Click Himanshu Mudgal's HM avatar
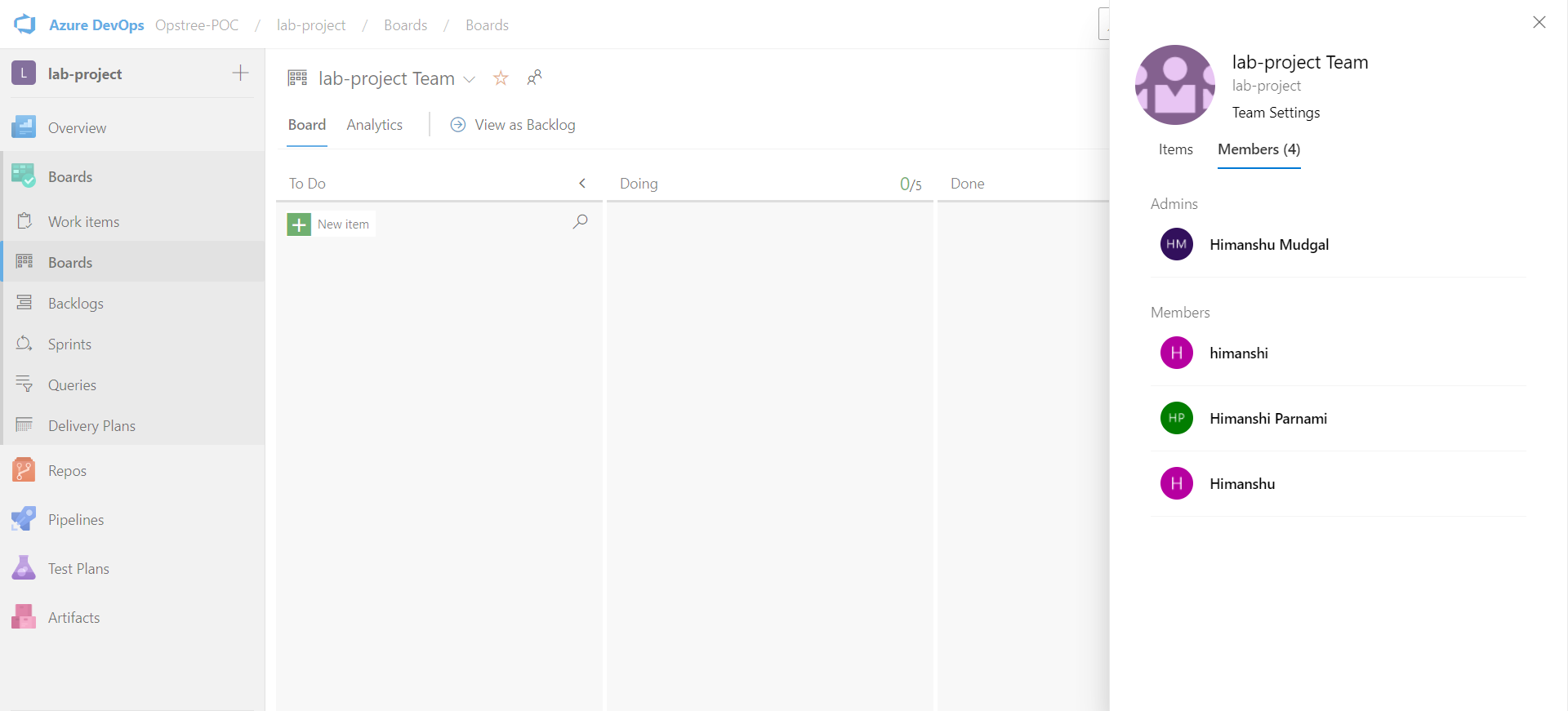Screen dimensions: 1568x711 1176,244
